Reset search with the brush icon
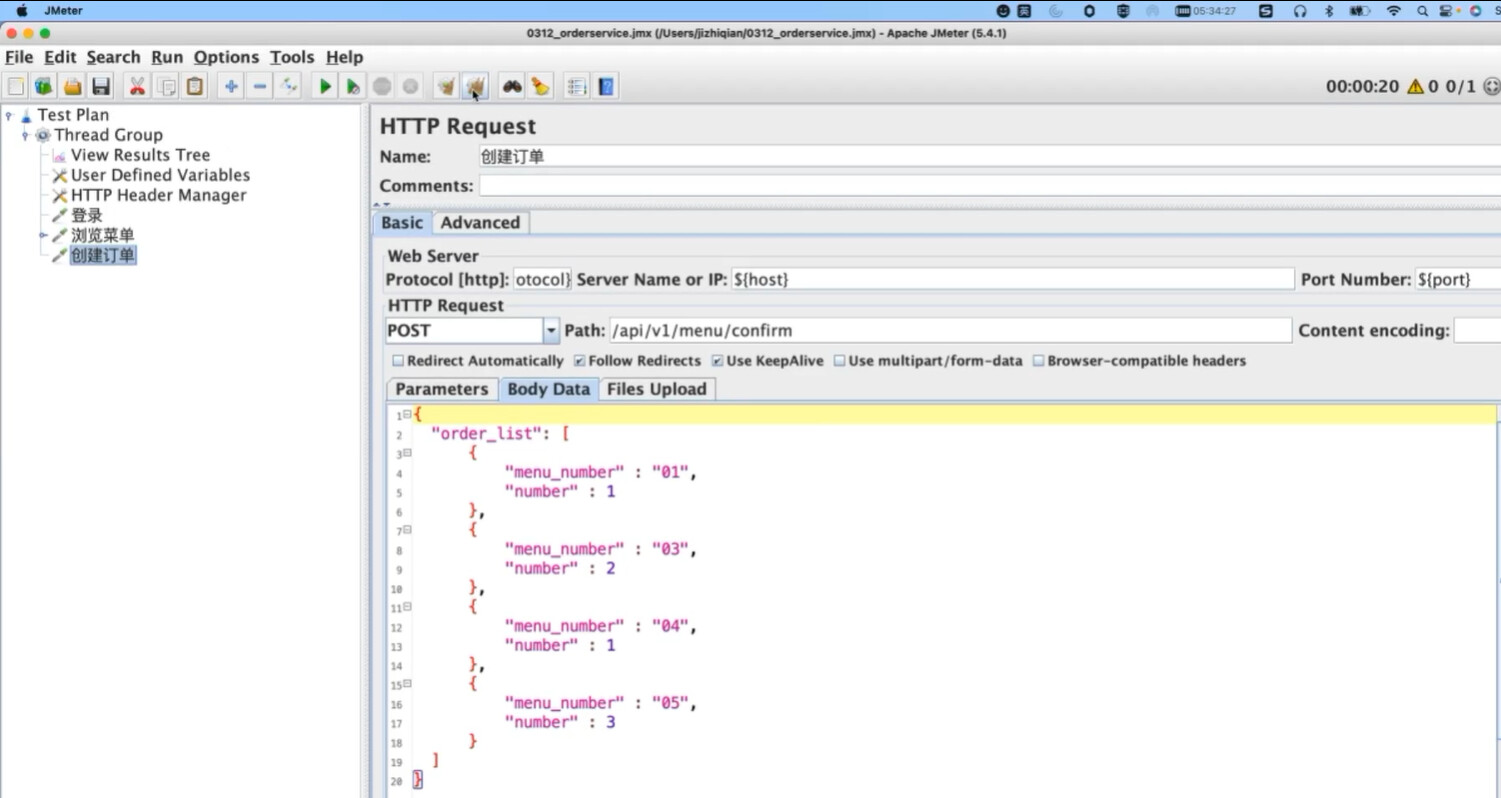This screenshot has width=1501, height=798. click(x=540, y=87)
